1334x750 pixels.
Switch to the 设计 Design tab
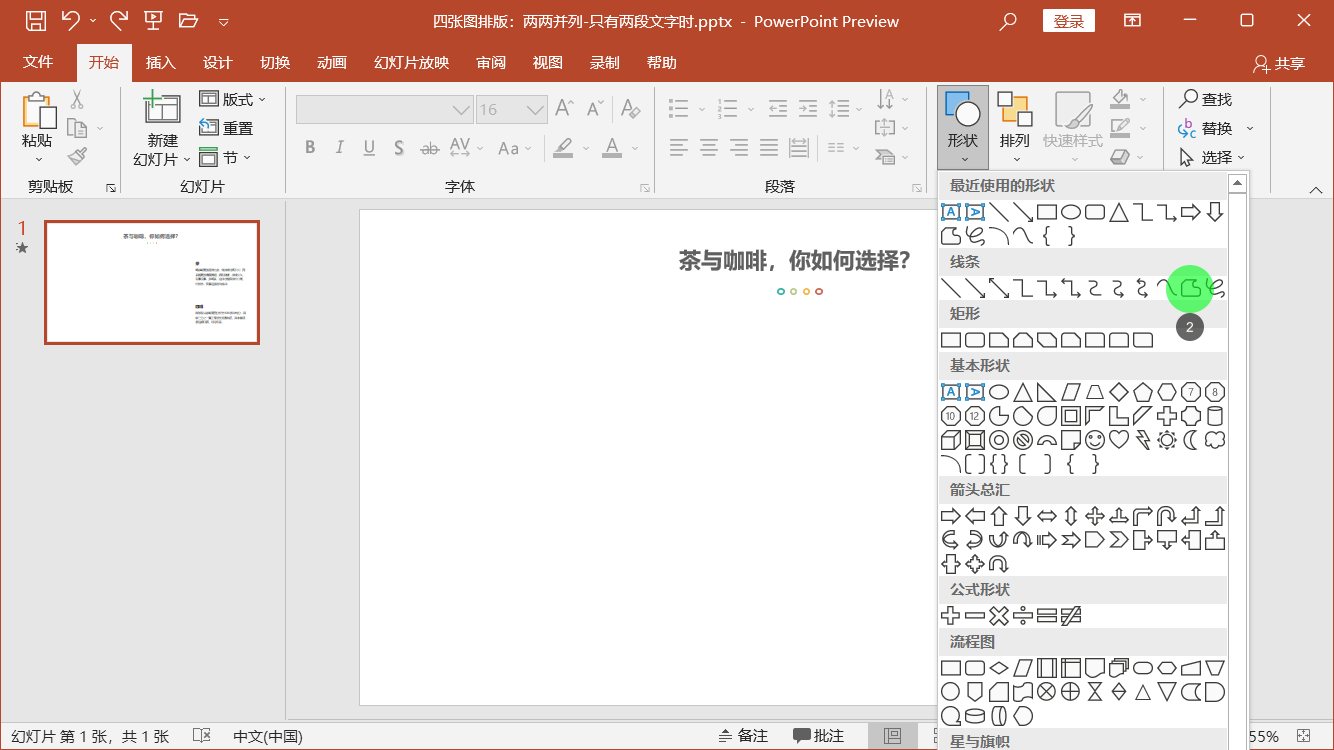217,62
